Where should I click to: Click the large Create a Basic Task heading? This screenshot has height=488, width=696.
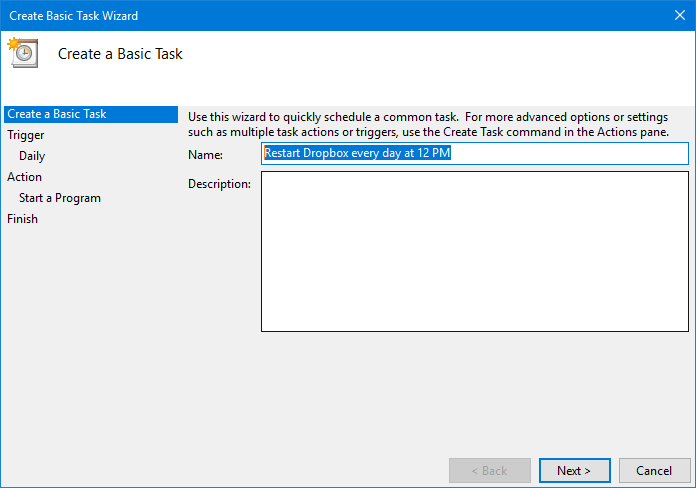[120, 54]
